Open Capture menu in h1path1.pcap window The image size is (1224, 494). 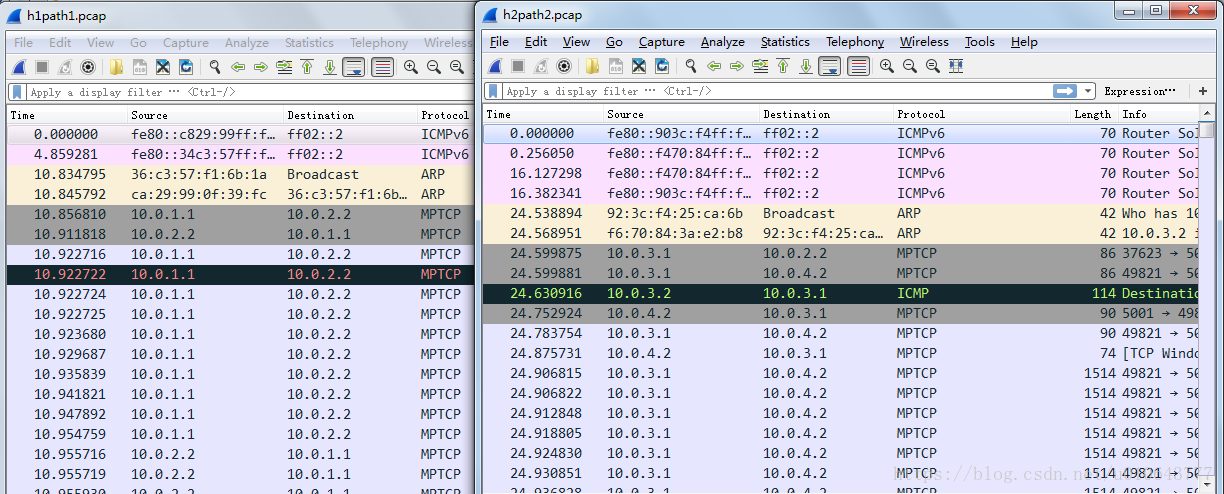coord(186,43)
